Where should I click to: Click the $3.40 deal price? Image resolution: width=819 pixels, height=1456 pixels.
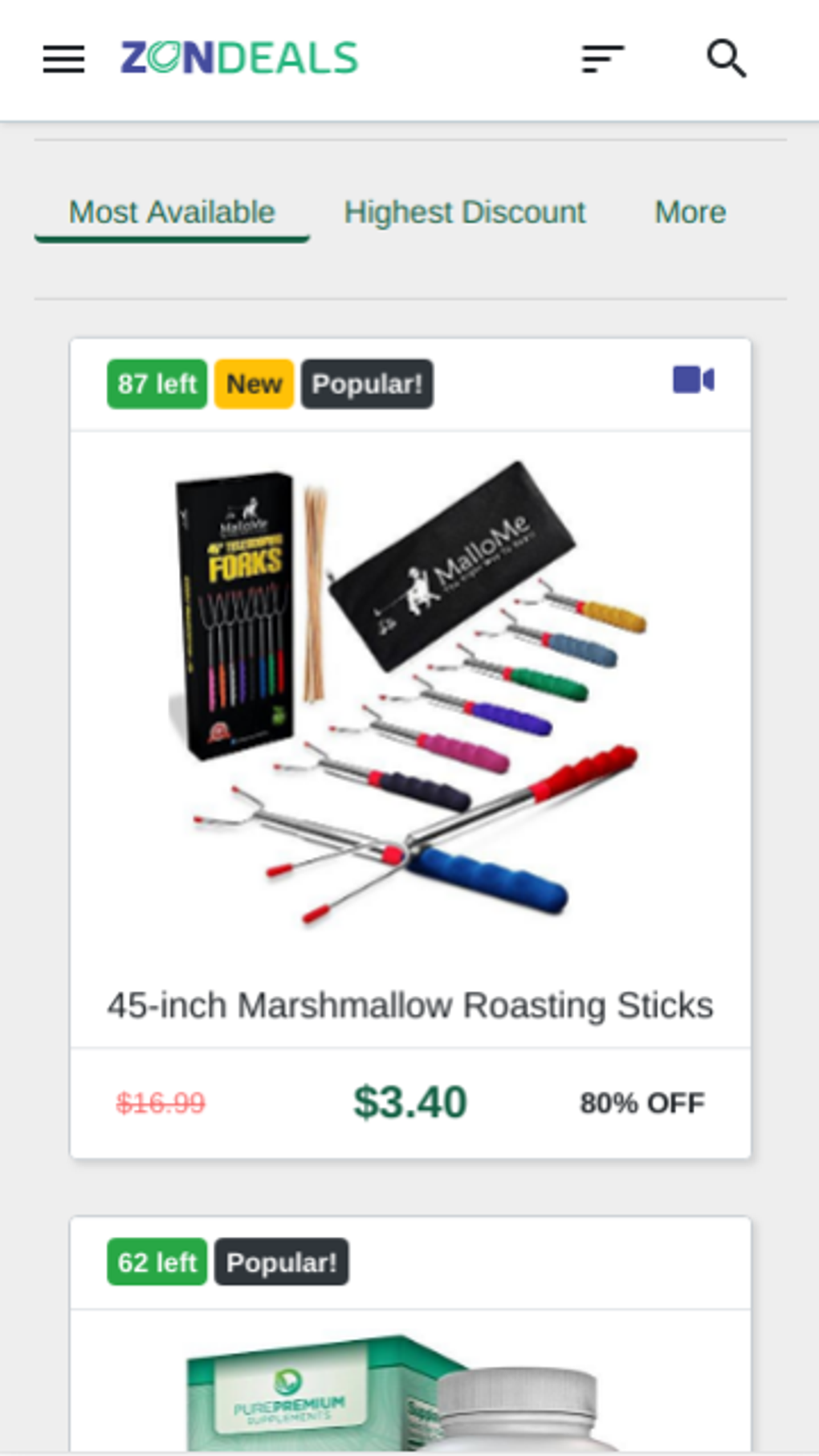coord(410,1102)
